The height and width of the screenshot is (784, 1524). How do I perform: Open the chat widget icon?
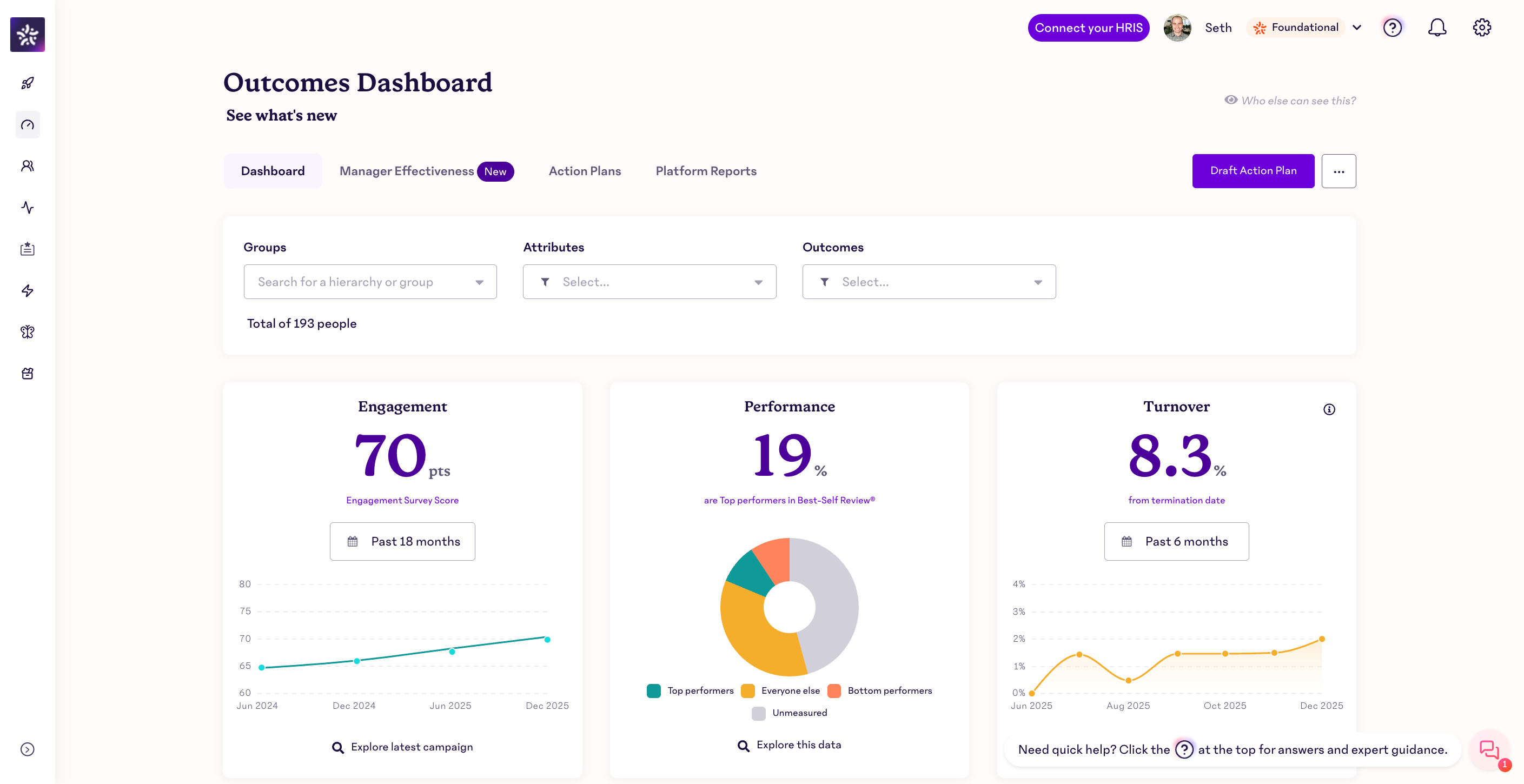pyautogui.click(x=1488, y=750)
